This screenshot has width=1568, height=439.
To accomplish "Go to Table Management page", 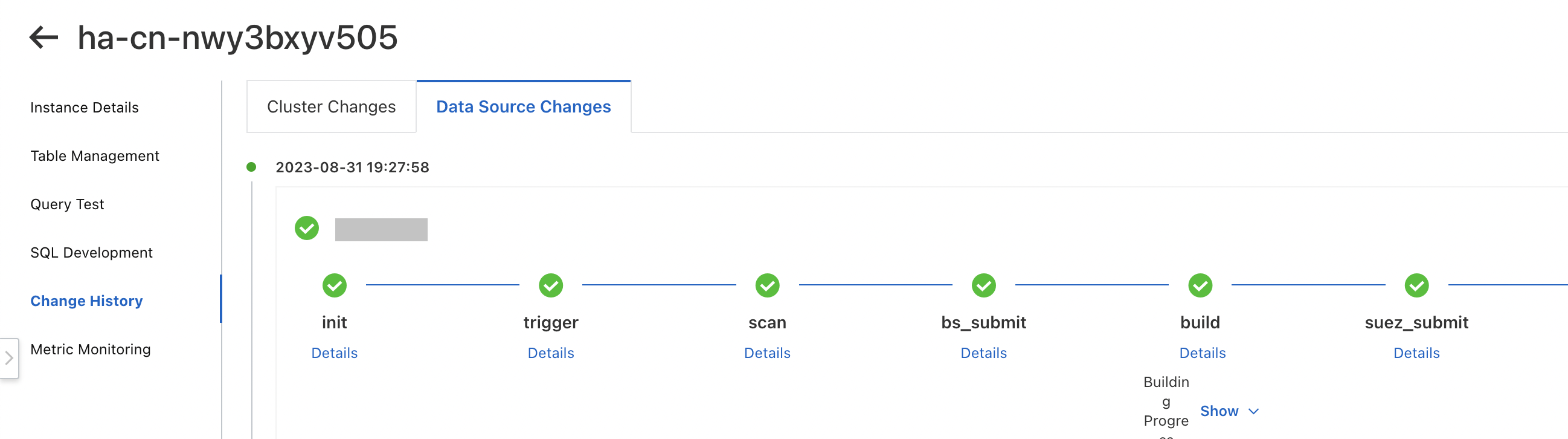I will tap(95, 156).
